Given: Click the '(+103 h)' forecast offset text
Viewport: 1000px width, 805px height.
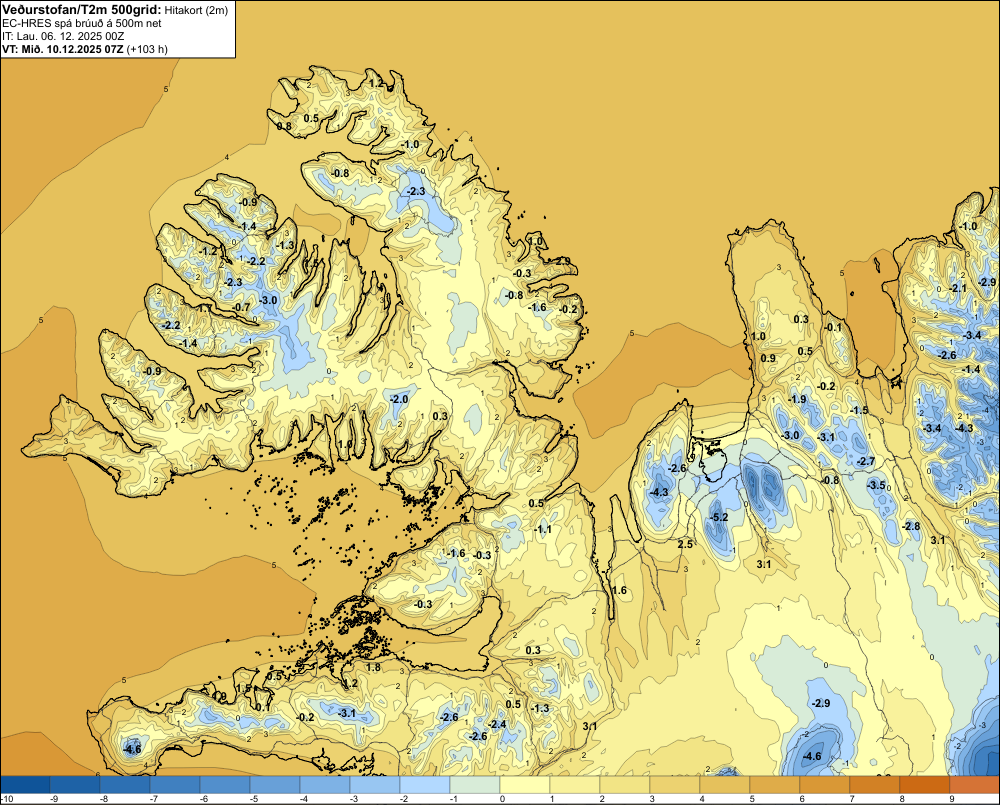Looking at the screenshot, I should pyautogui.click(x=147, y=49).
